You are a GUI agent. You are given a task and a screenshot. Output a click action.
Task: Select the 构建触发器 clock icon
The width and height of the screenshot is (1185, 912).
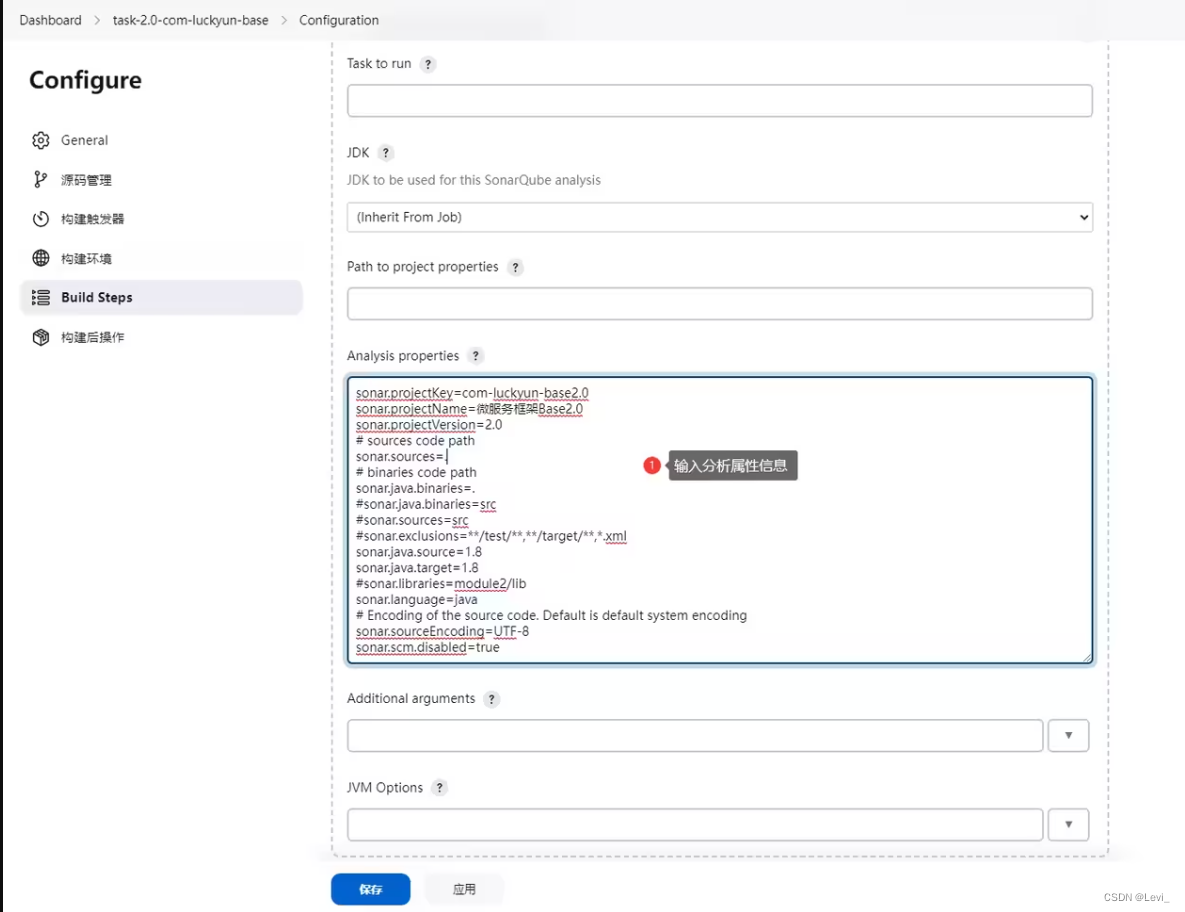(x=41, y=219)
